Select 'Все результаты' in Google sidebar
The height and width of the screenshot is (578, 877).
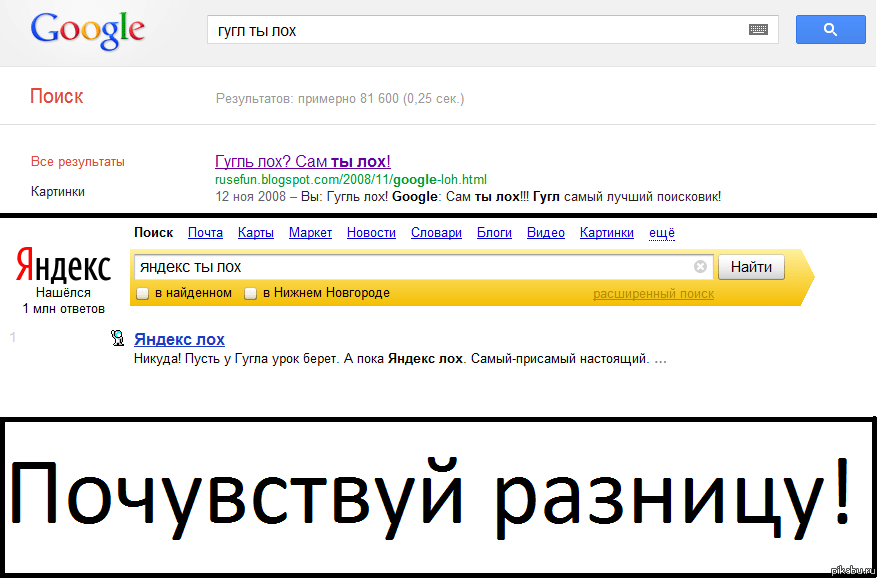point(78,162)
